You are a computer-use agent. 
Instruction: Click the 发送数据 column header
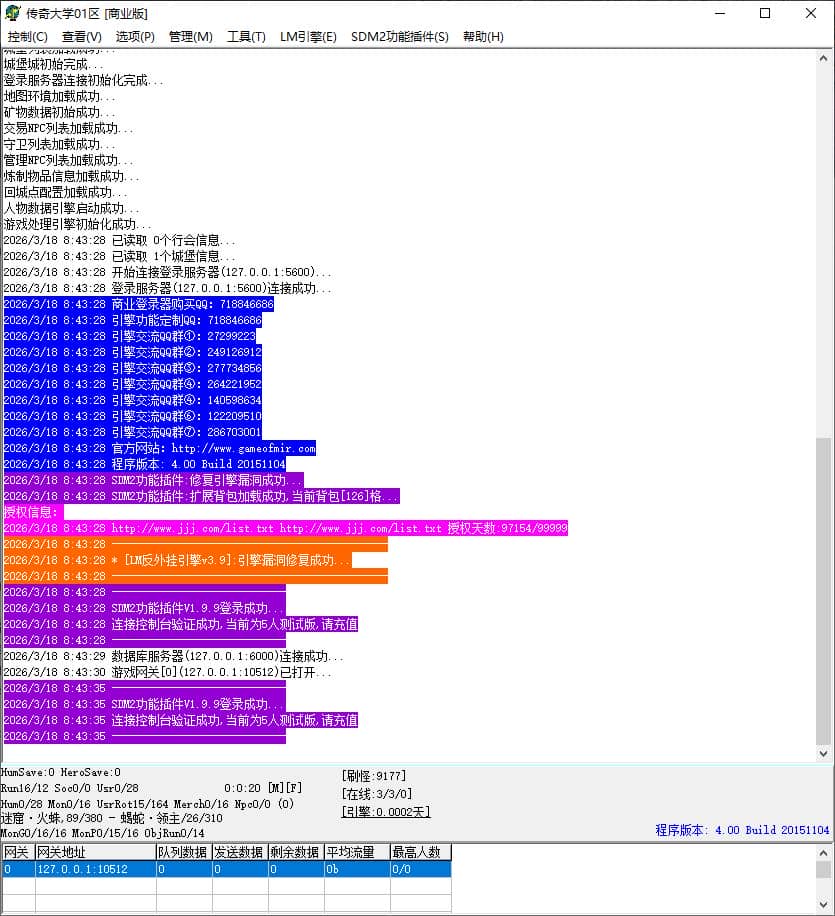tap(240, 852)
